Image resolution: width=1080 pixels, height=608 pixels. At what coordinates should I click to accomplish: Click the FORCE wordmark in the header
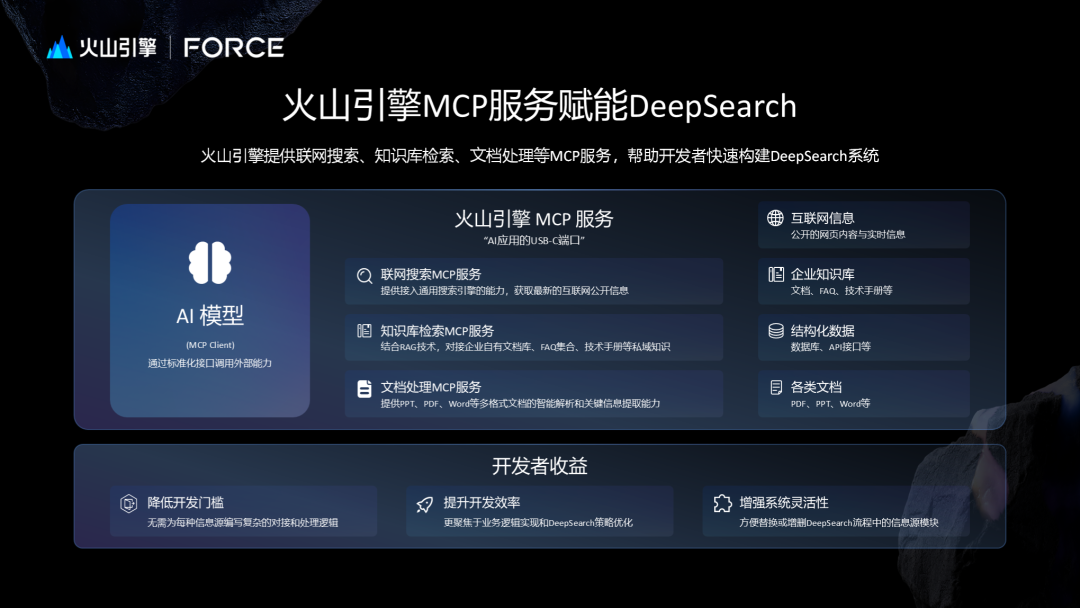tap(233, 48)
